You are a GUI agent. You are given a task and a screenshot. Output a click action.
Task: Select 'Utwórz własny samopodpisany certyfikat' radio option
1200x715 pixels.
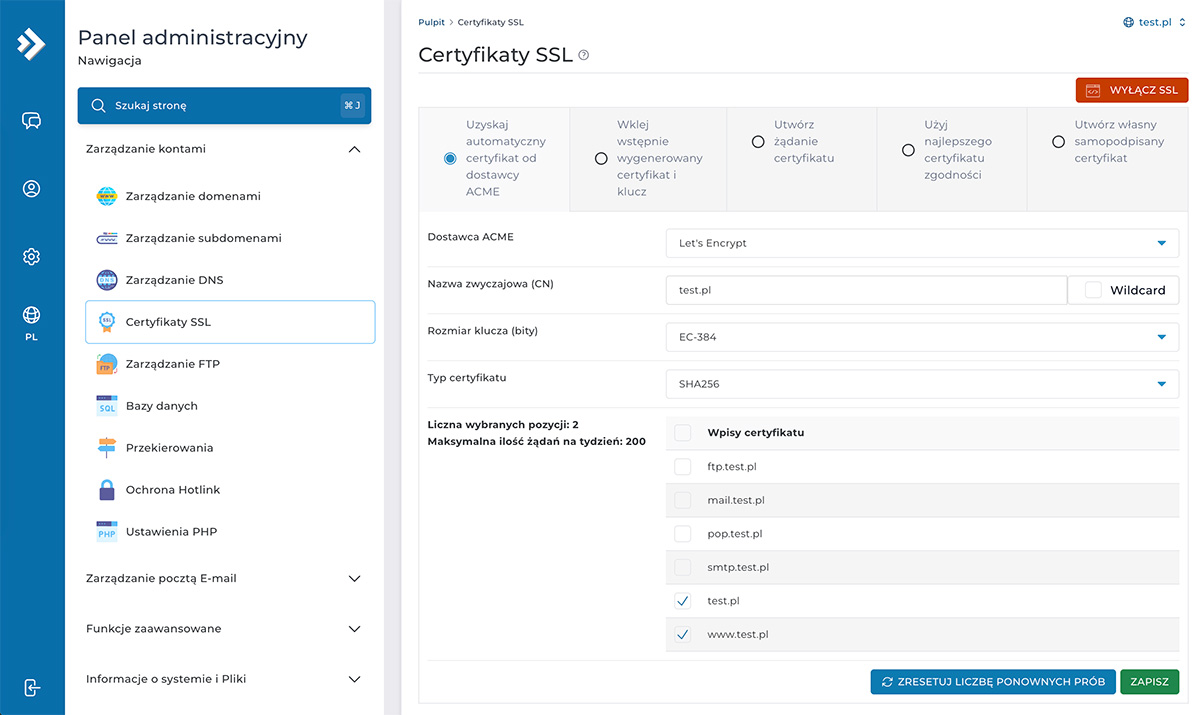(1058, 142)
